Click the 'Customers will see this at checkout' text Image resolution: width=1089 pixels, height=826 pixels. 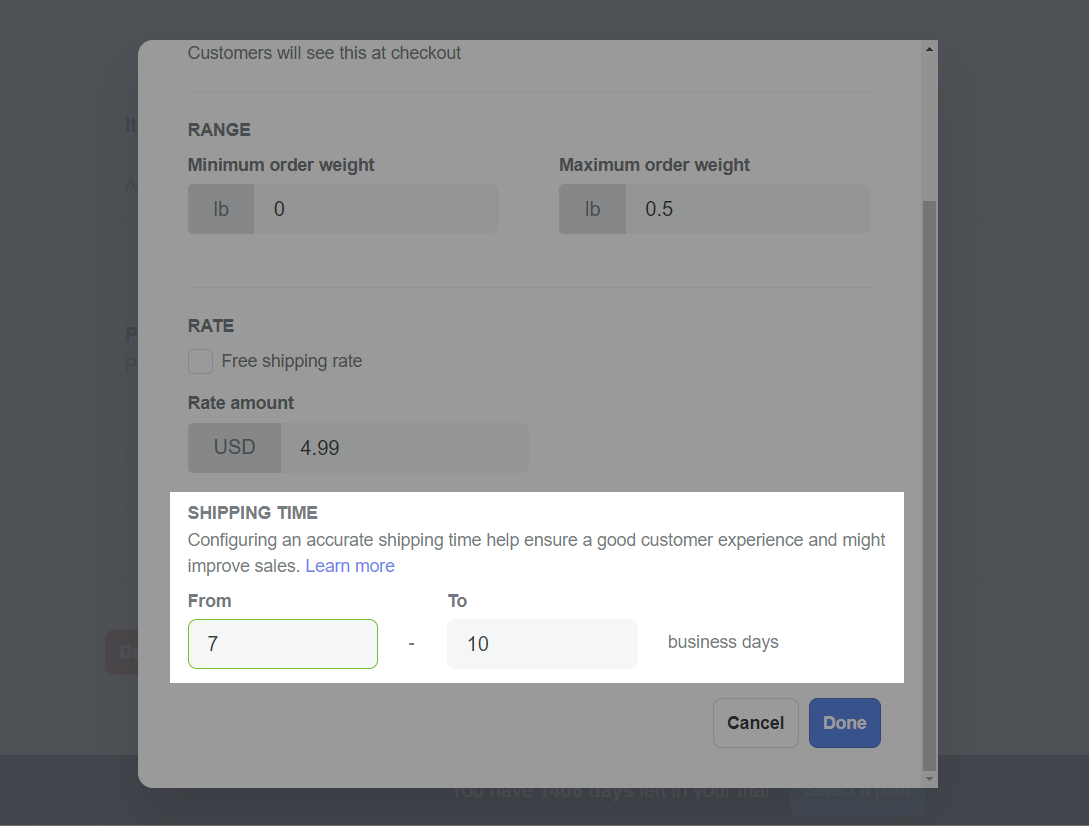(324, 53)
